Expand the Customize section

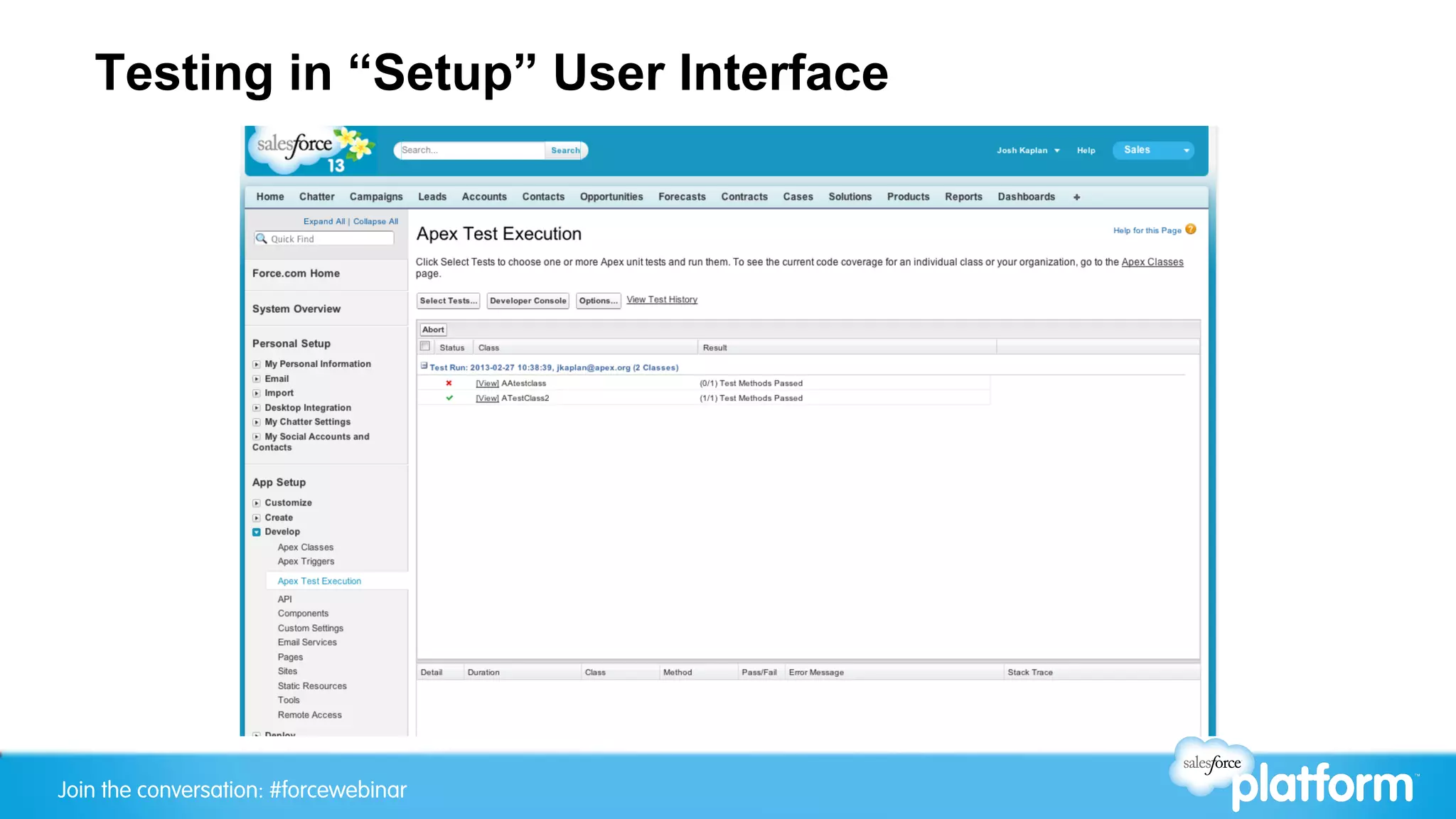click(257, 503)
